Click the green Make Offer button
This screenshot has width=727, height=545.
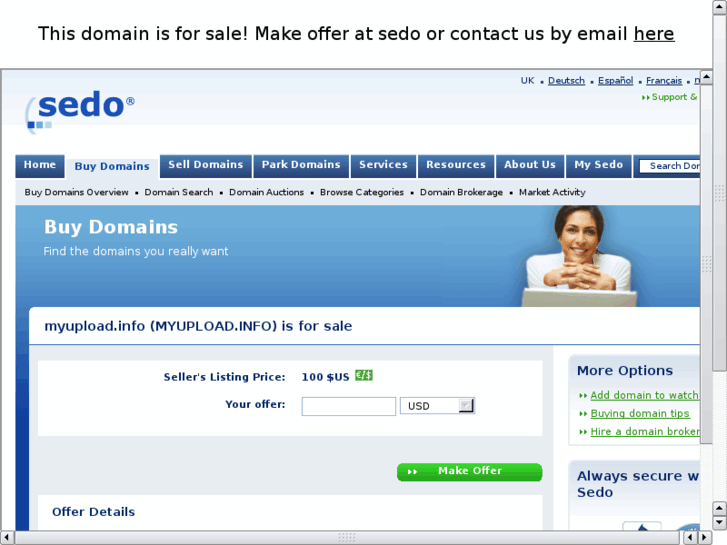coord(469,472)
